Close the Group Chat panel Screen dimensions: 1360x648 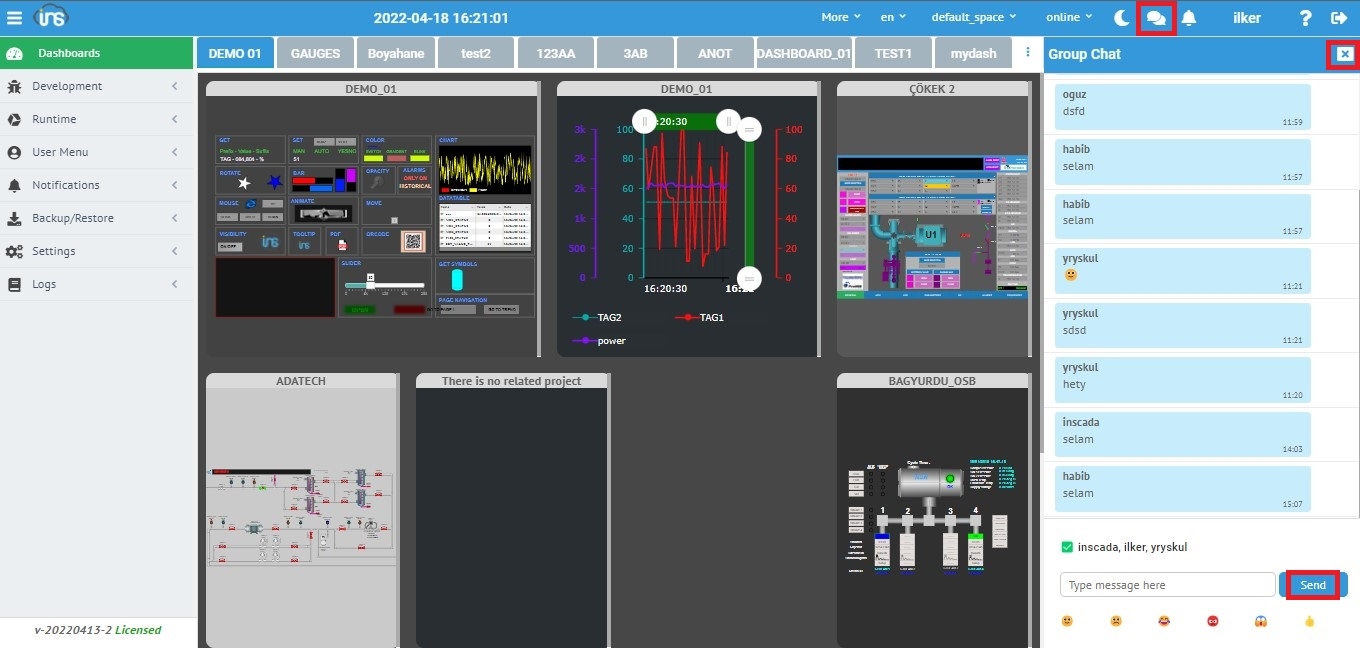pyautogui.click(x=1345, y=54)
